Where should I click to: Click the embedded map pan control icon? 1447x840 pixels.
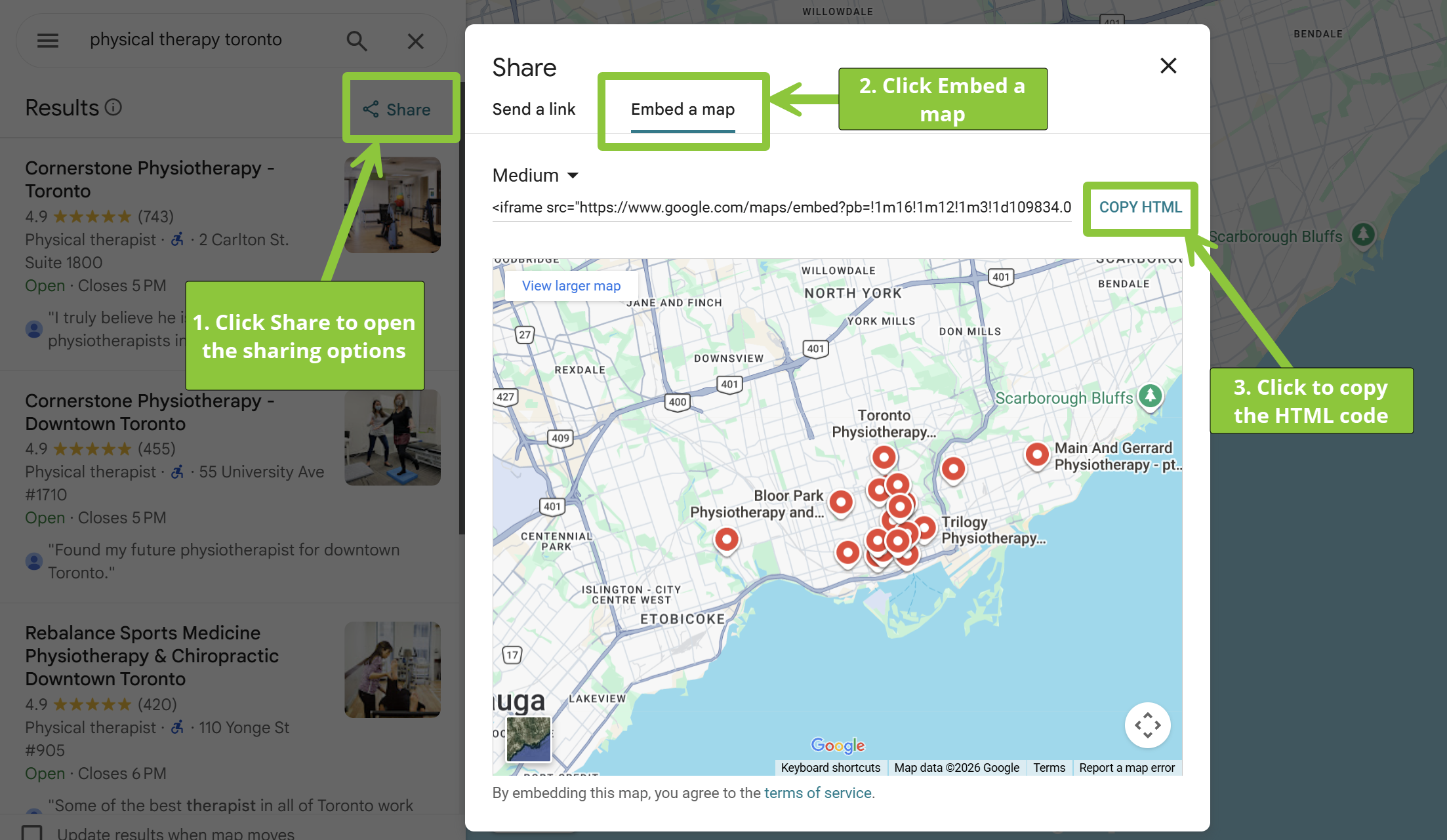pos(1147,725)
